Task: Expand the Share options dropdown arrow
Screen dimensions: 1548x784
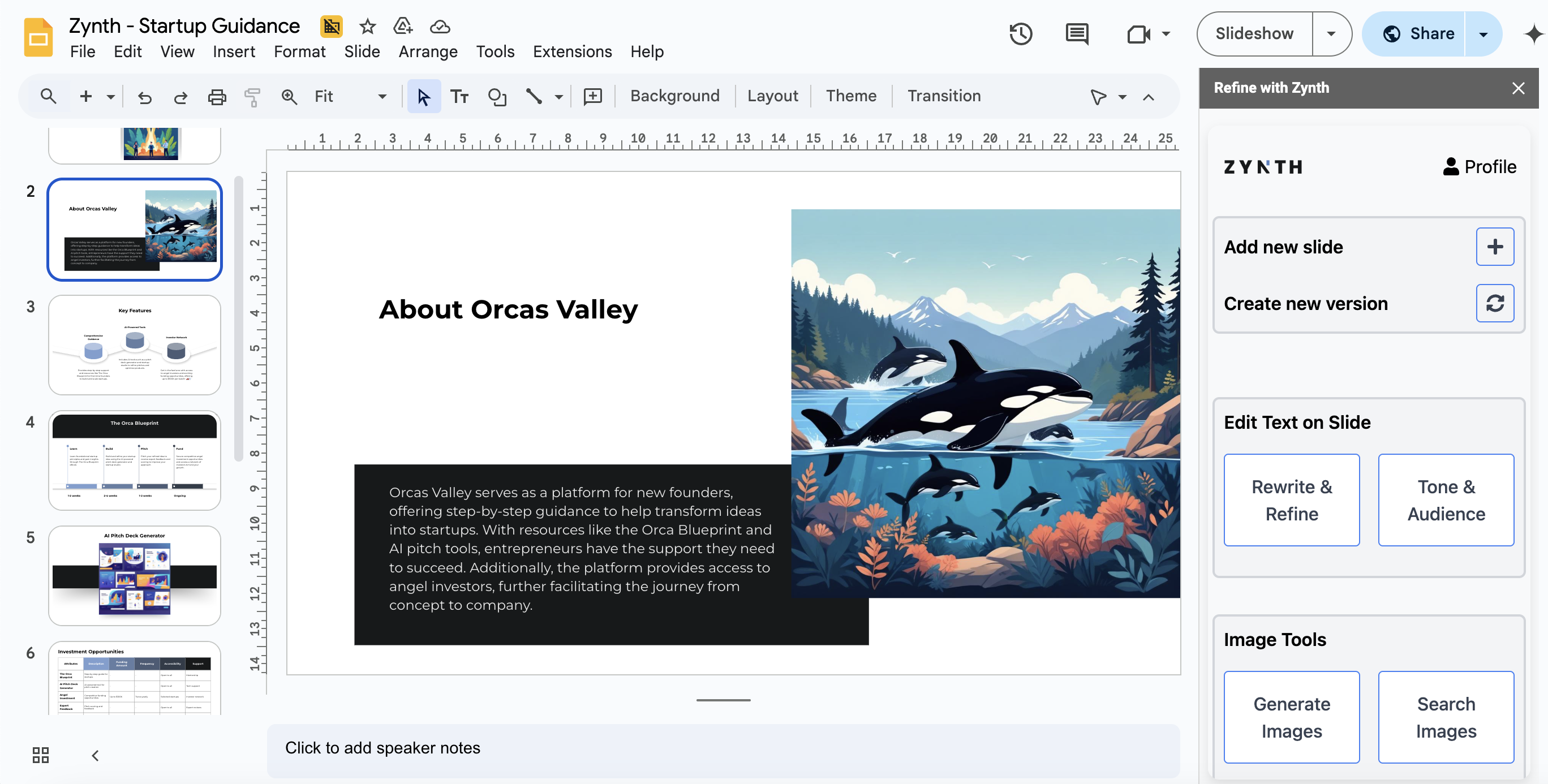Action: (1483, 33)
